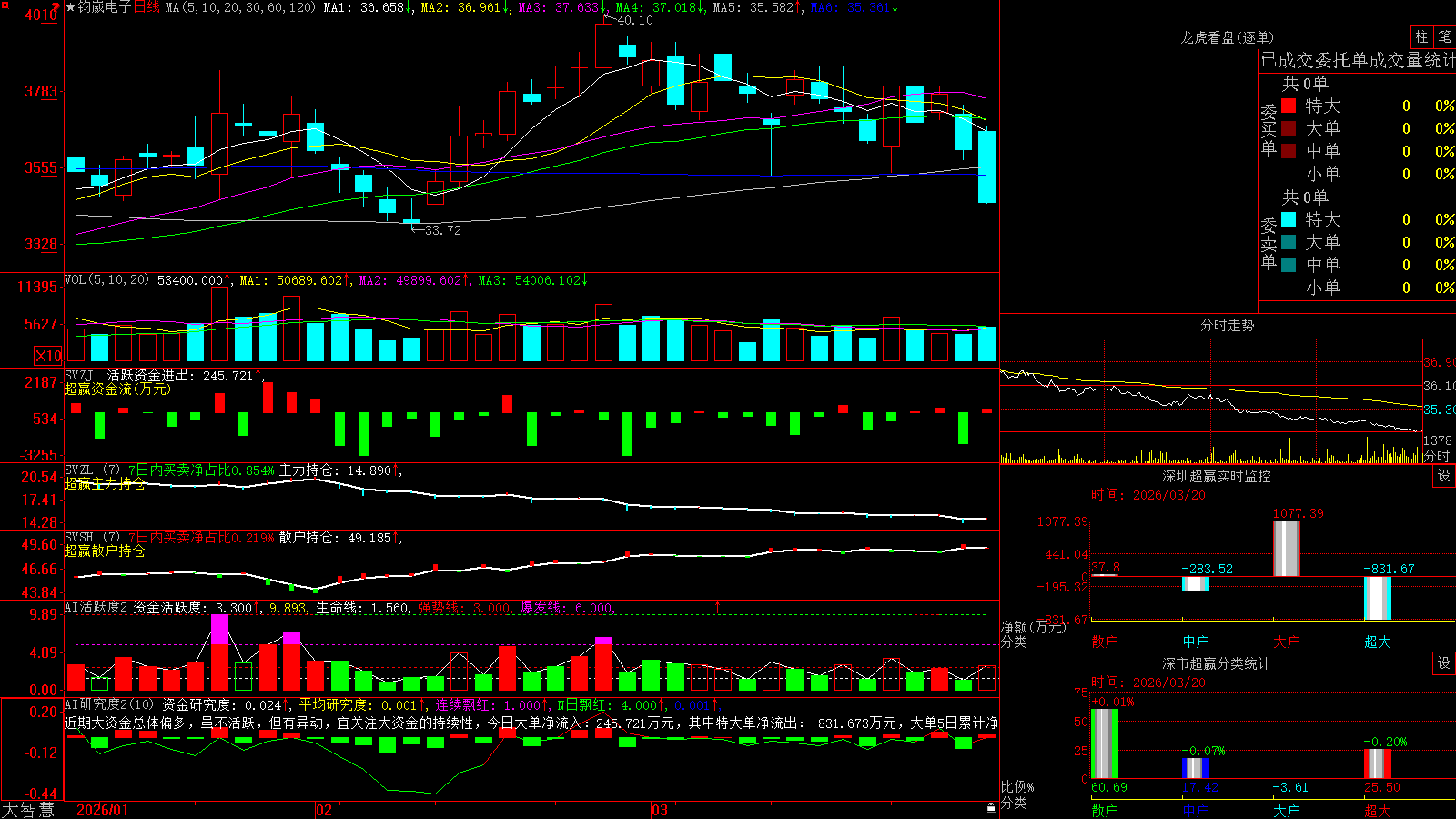Viewport: 1456px width, 819px height.
Task: Click the 大智慧 logo in bottom corner
Action: pyautogui.click(x=28, y=810)
